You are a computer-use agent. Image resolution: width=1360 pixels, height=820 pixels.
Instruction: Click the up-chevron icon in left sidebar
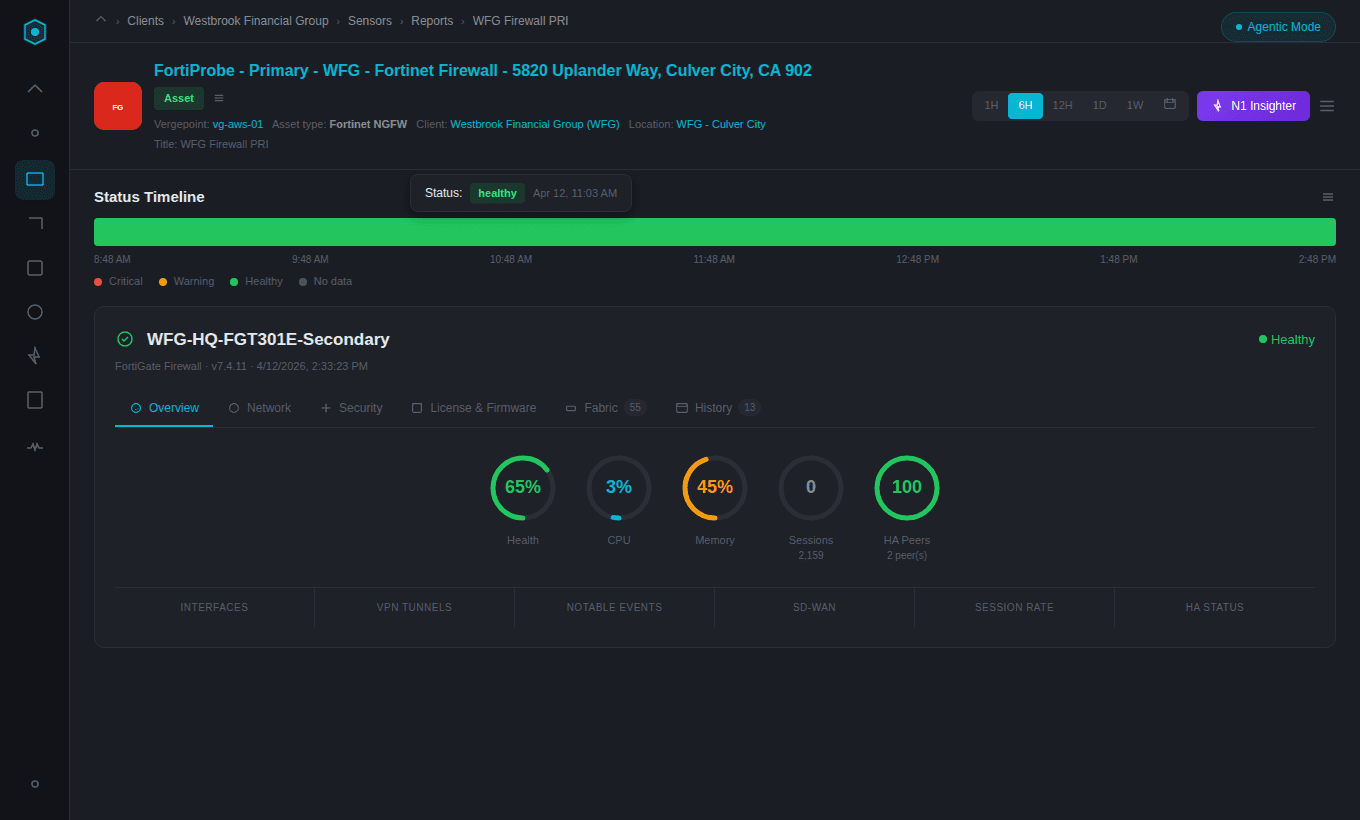click(35, 88)
